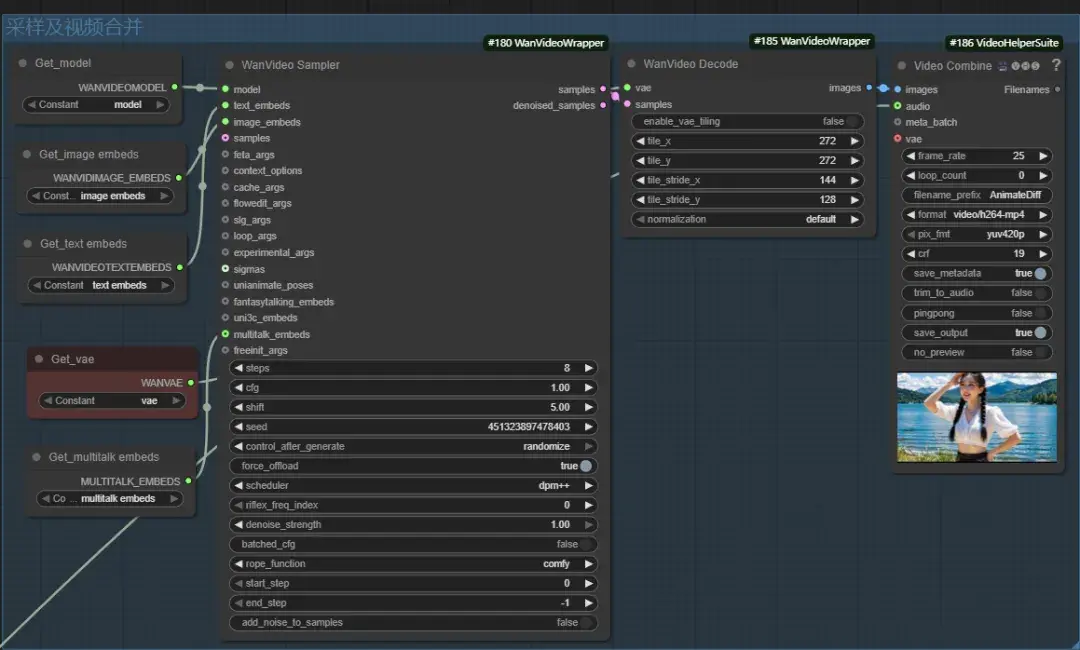Click the audio input port on Video Combine
Image resolution: width=1080 pixels, height=650 pixels.
pyautogui.click(x=897, y=105)
